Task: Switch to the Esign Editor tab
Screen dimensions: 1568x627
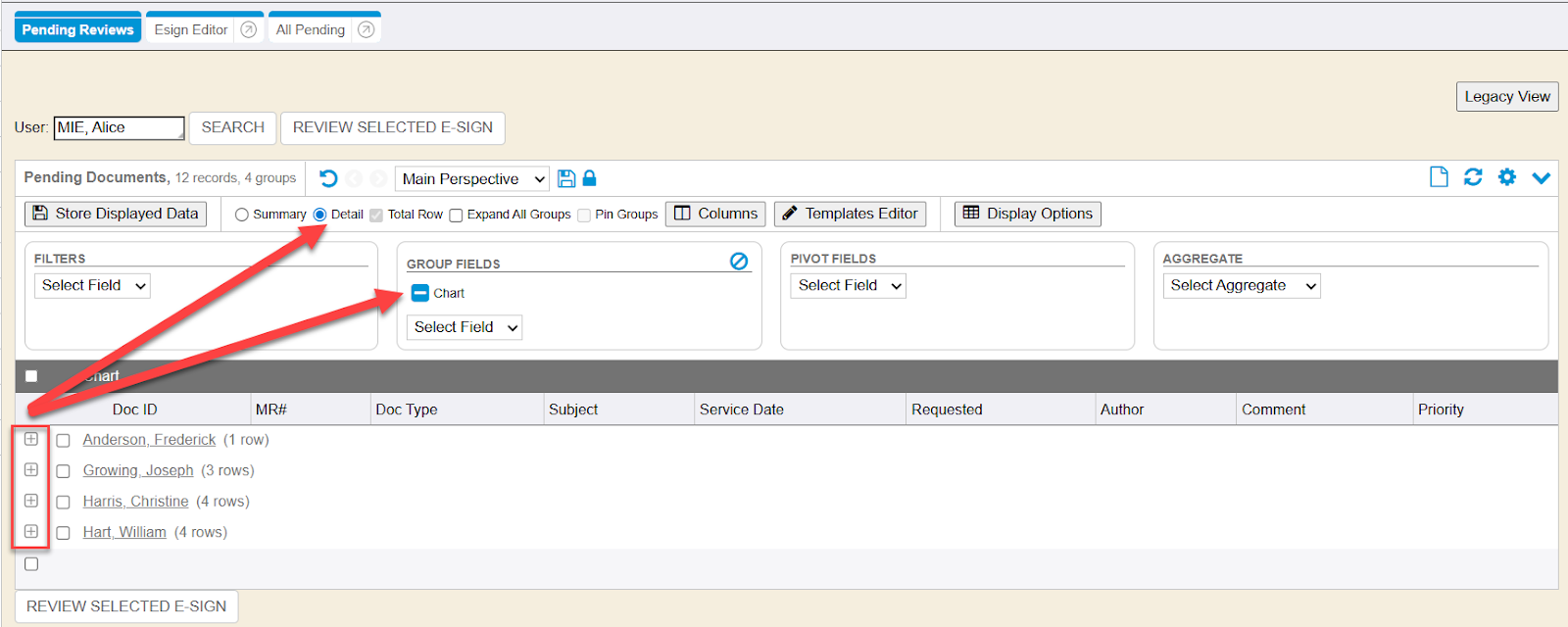Action: pyautogui.click(x=191, y=29)
